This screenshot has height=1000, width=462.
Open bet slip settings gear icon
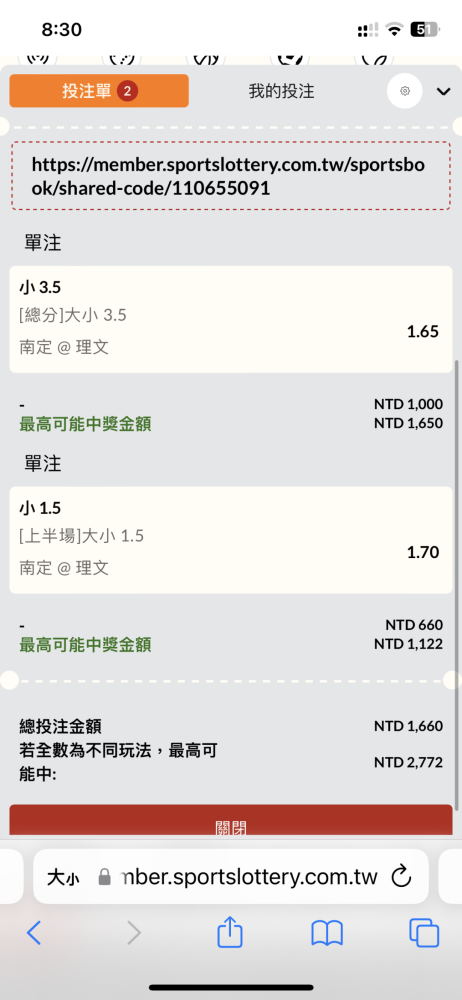(x=405, y=91)
